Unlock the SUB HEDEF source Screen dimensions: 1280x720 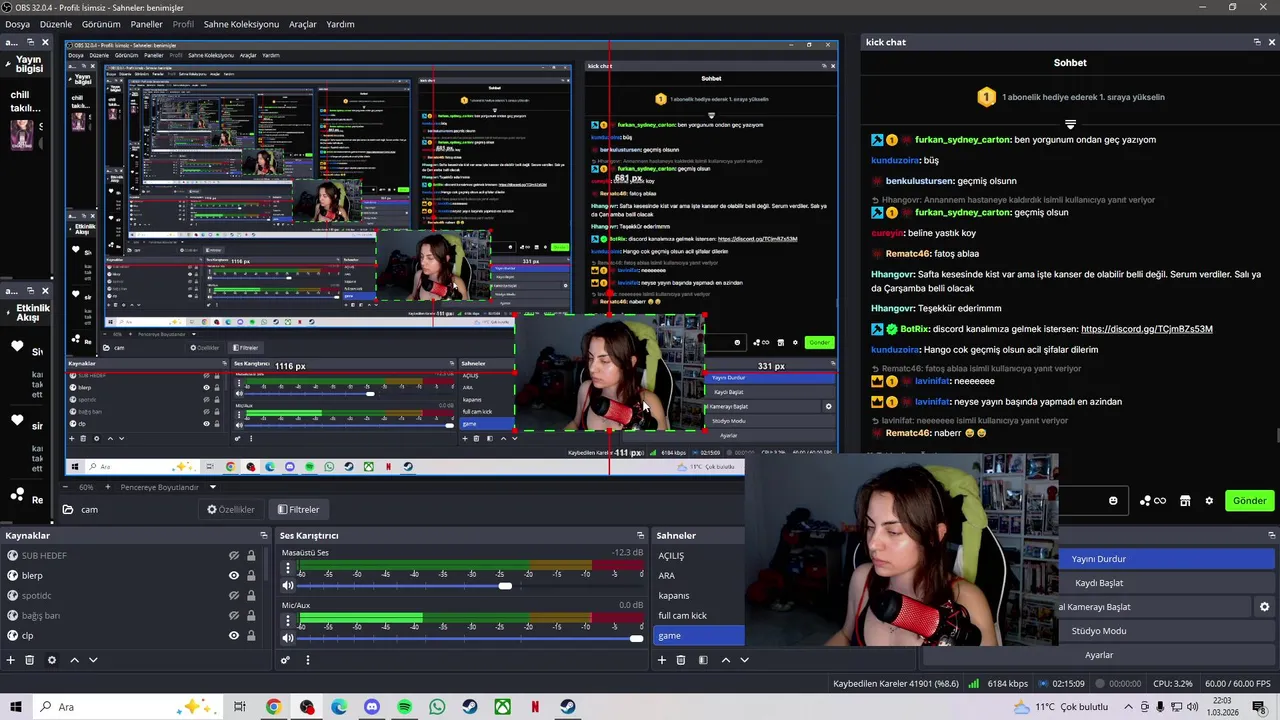(251, 556)
